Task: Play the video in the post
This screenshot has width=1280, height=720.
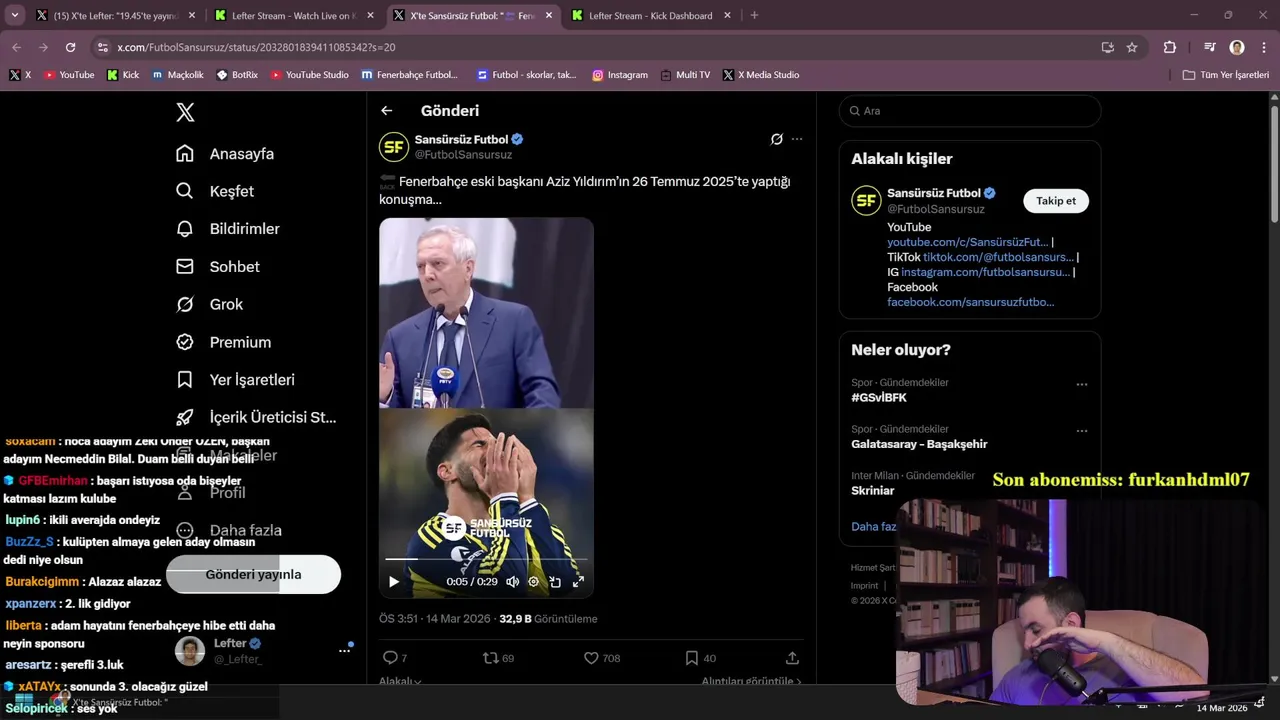Action: 394,581
